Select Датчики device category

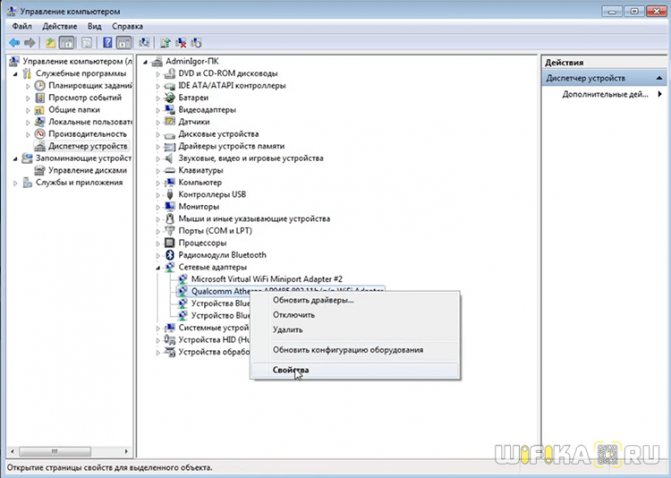[194, 122]
